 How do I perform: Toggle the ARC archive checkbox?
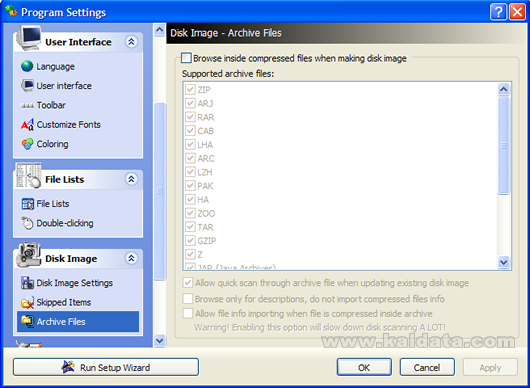coord(190,158)
